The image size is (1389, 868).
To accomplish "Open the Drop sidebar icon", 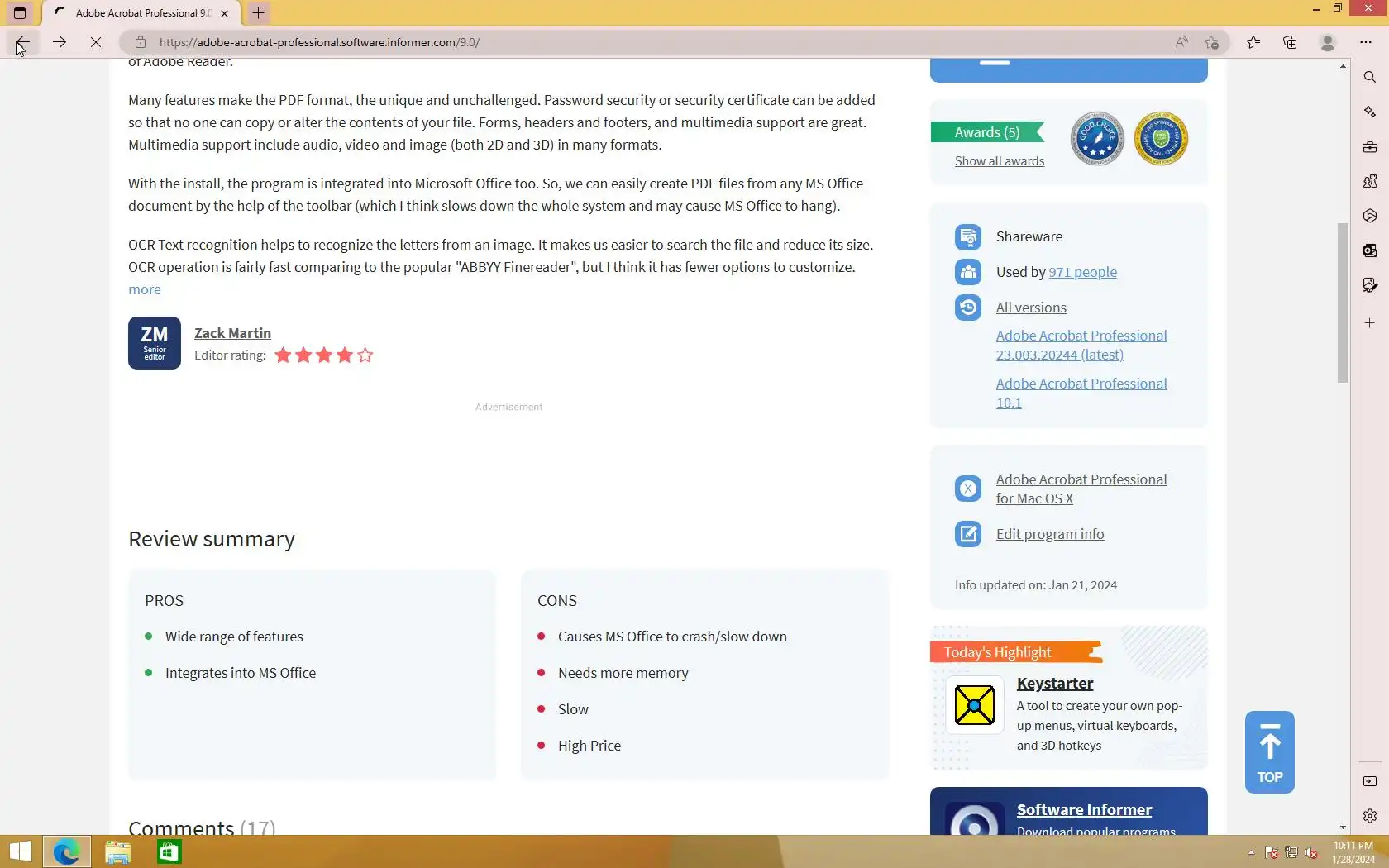I will 1370,285.
